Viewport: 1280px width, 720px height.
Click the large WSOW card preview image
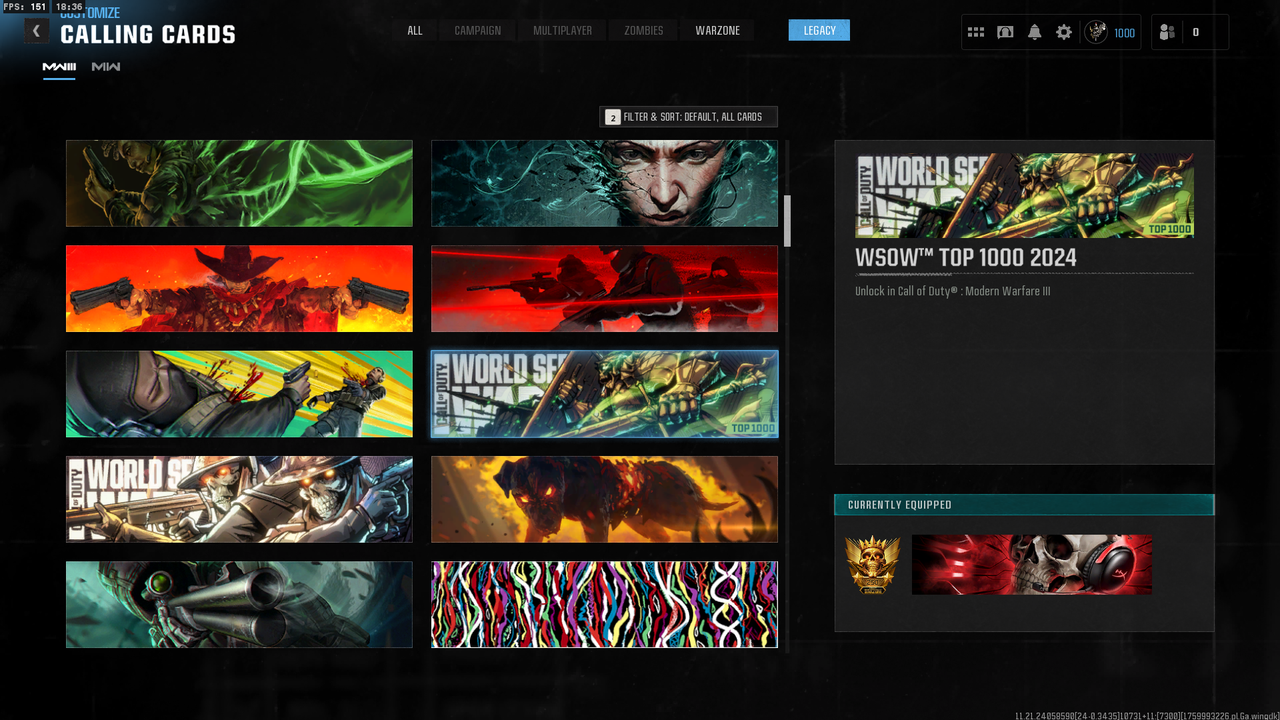coord(1024,196)
